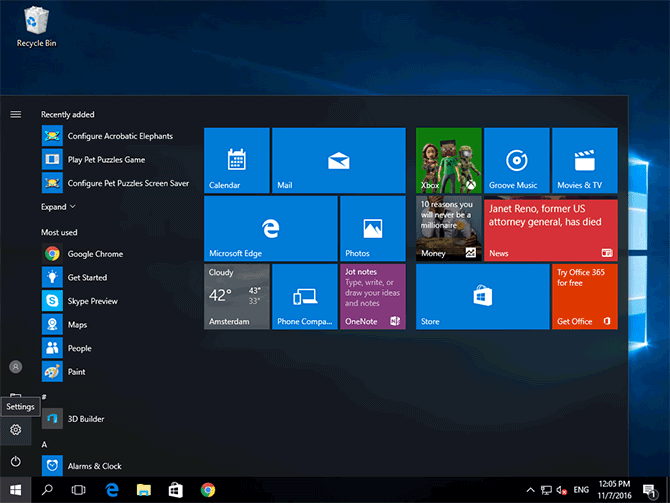Screen dimensions: 670x503
Task: Click the ENG language indicator
Action: 581,490
